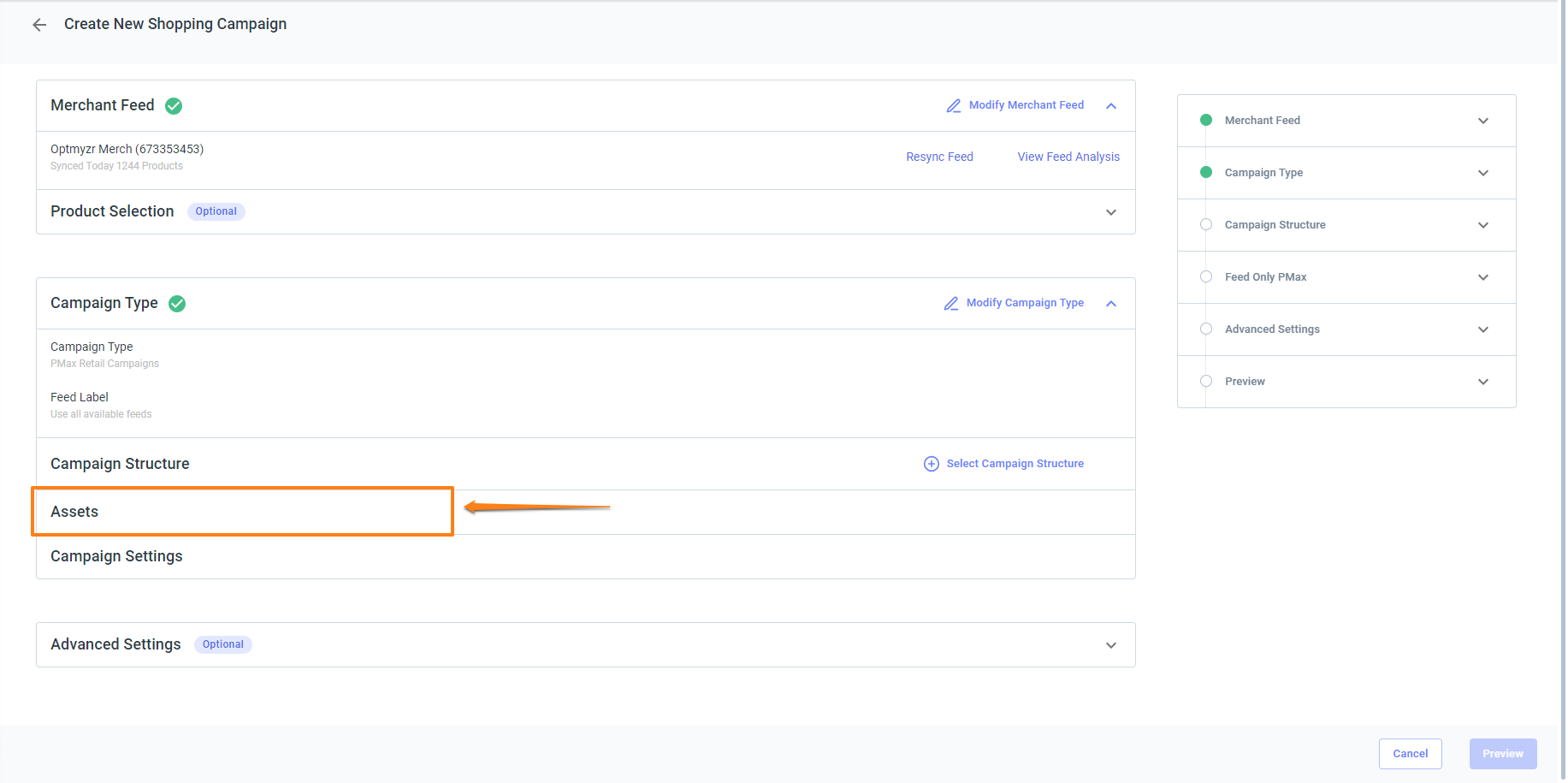This screenshot has height=783, width=1568.
Task: Click Advanced Settings step circle in sidebar
Action: 1206,329
